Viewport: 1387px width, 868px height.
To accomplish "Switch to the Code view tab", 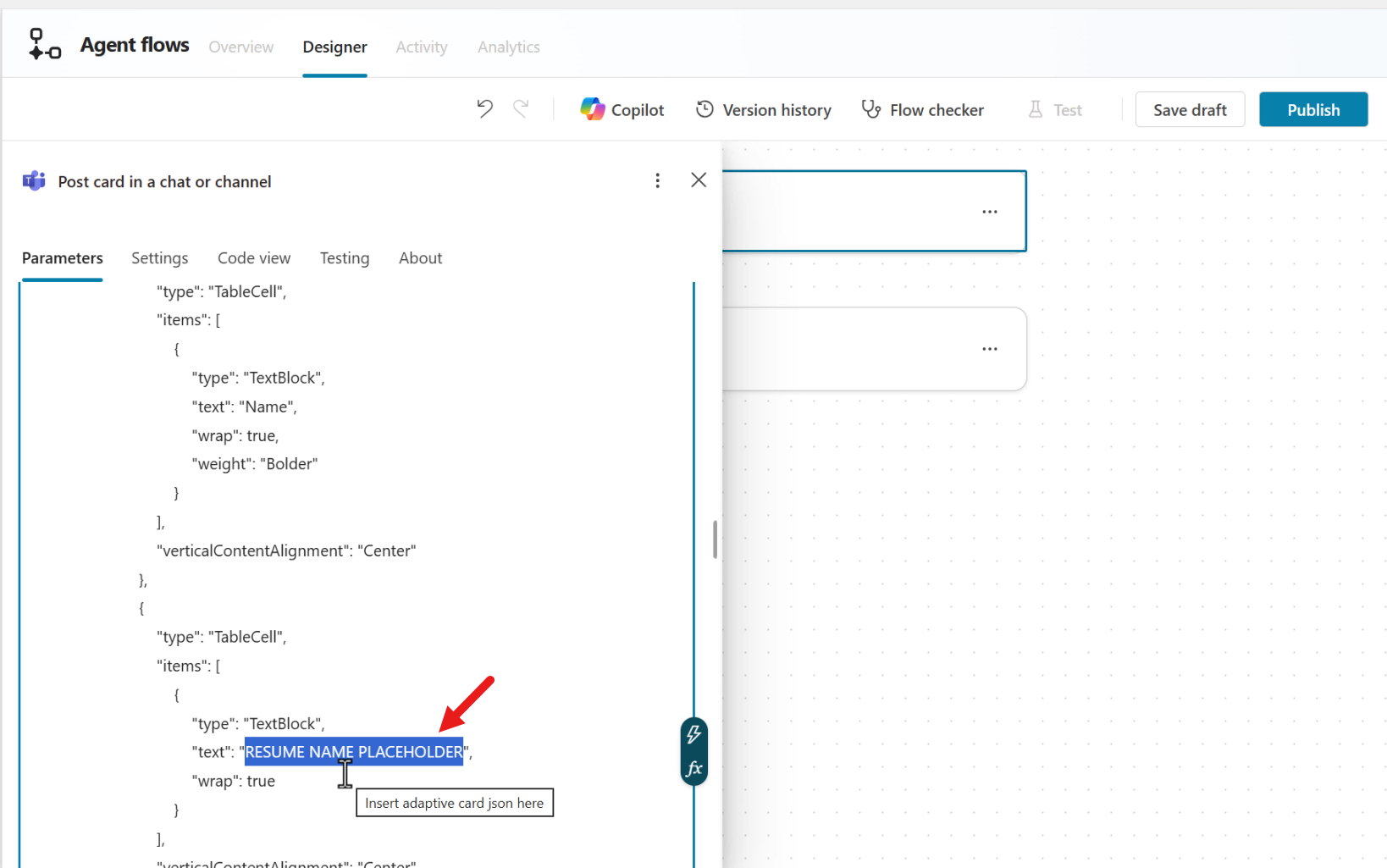I will pos(254,258).
